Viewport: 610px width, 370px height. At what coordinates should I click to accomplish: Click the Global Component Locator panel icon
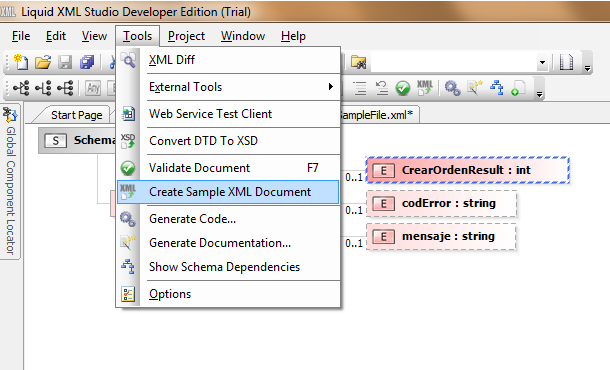[x=10, y=115]
